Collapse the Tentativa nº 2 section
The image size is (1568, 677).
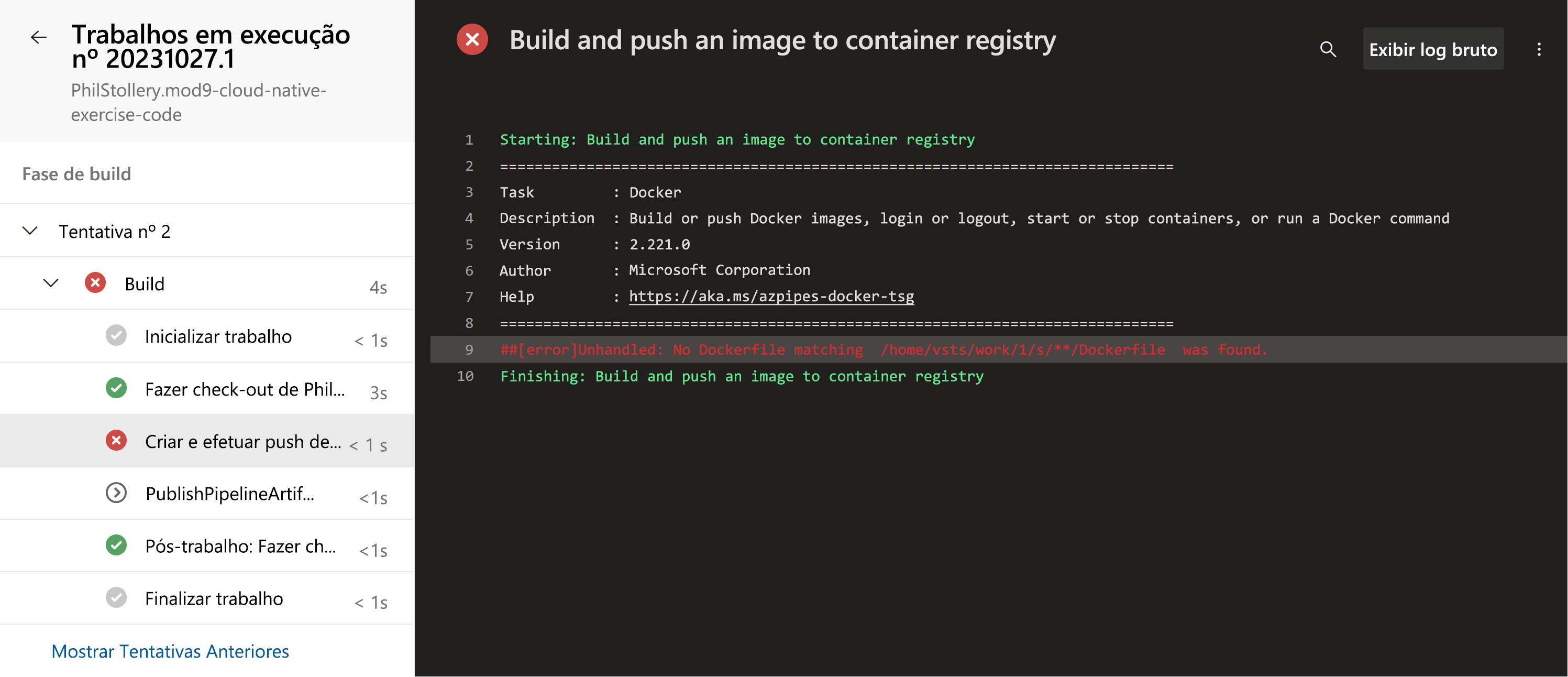coord(30,231)
